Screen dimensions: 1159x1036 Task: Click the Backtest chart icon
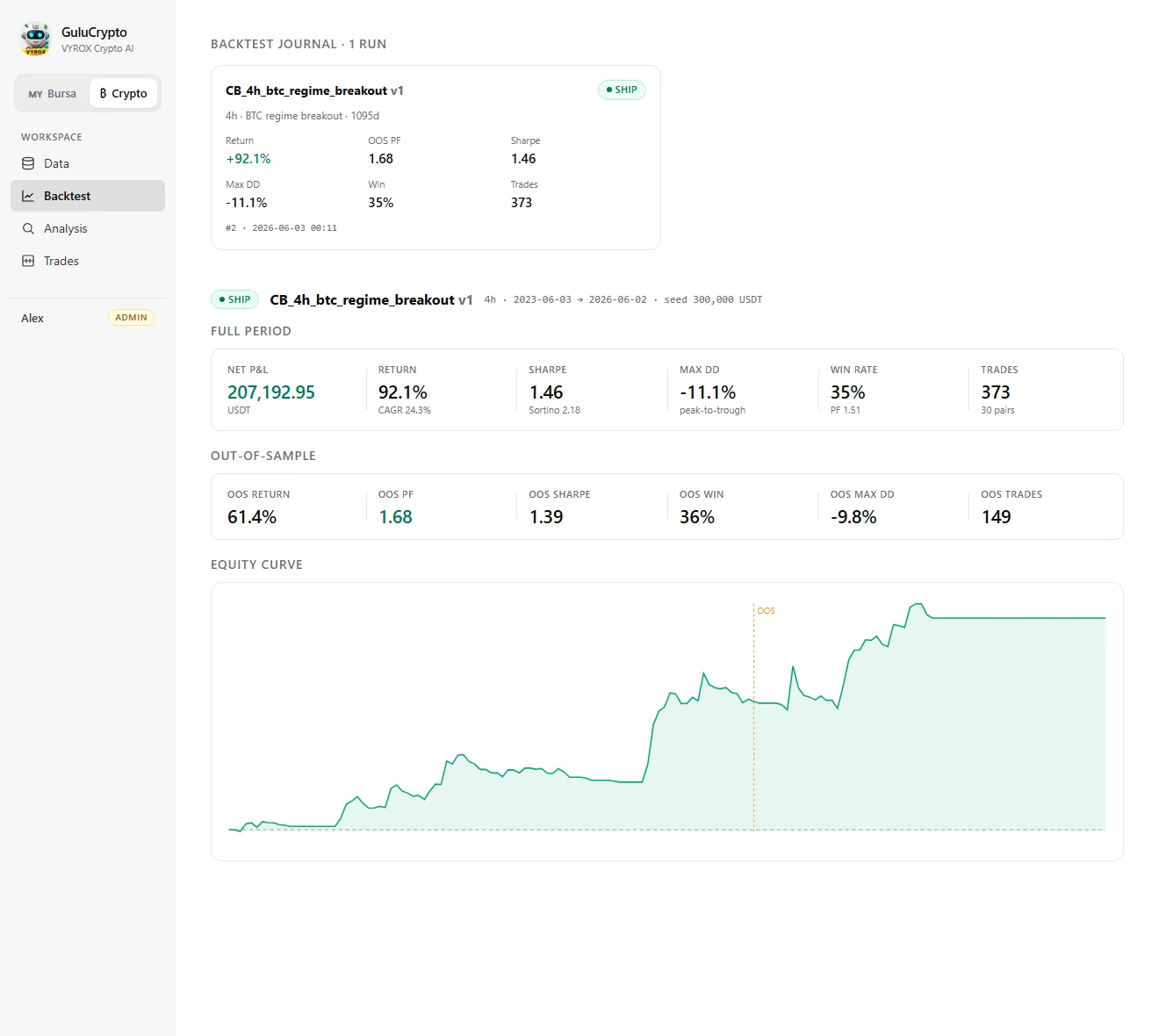tap(28, 196)
